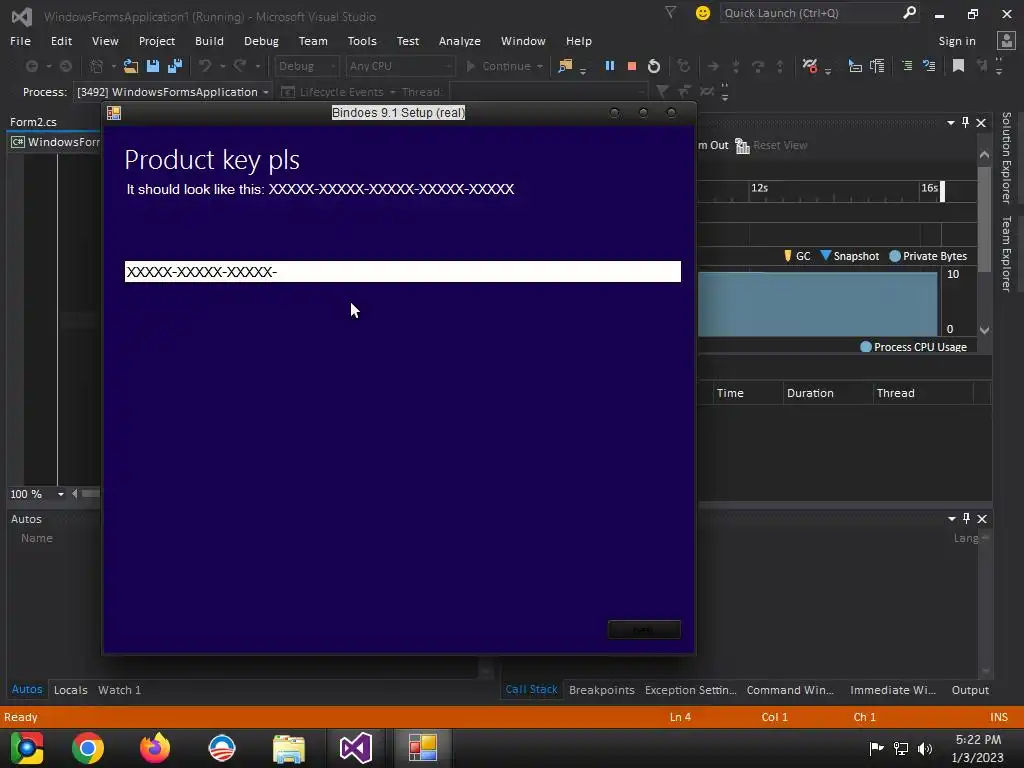Expand the Continue button dropdown arrow

[x=540, y=67]
